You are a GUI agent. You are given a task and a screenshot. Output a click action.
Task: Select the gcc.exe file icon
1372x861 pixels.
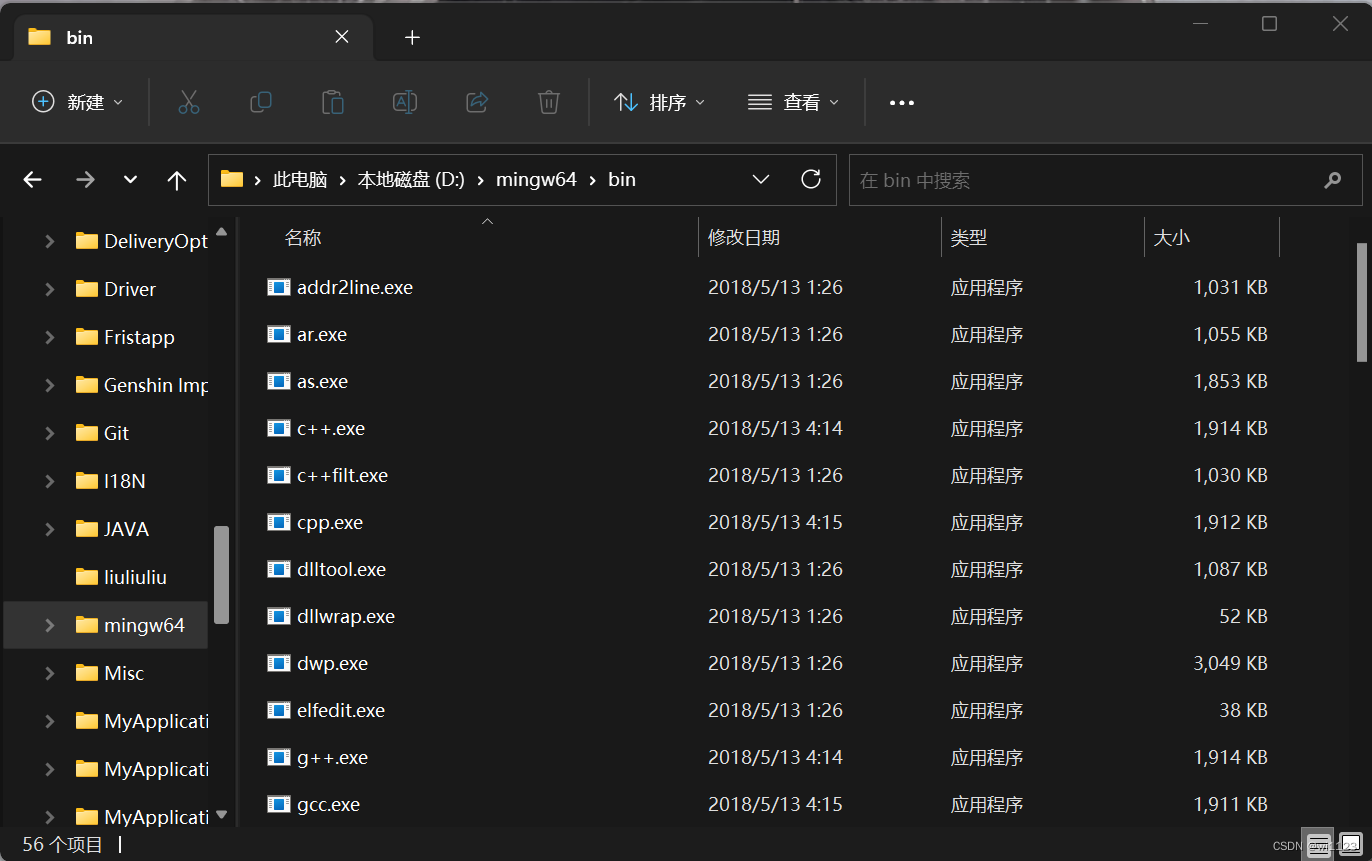click(279, 804)
